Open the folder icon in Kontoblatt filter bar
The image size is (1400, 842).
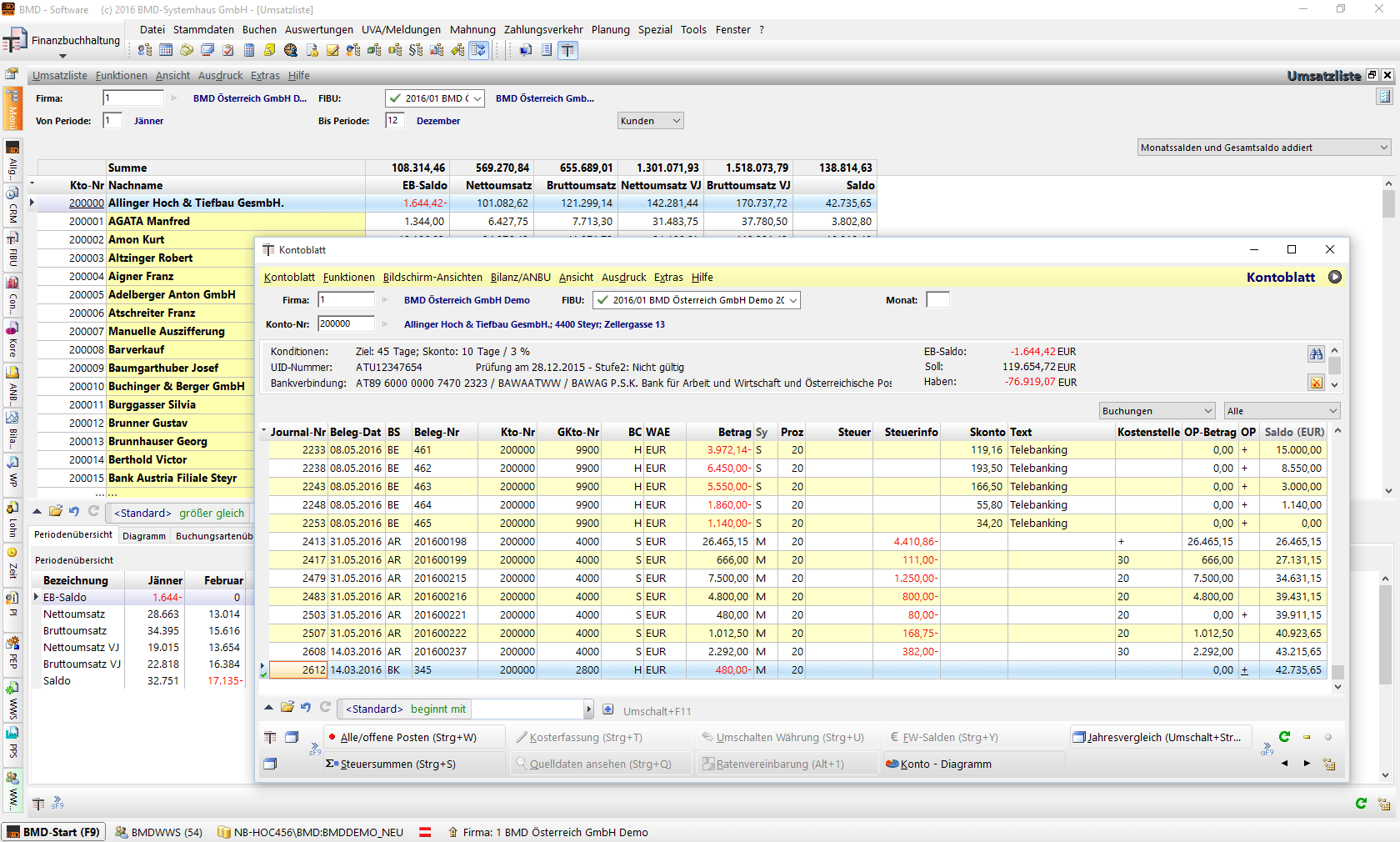coord(287,708)
